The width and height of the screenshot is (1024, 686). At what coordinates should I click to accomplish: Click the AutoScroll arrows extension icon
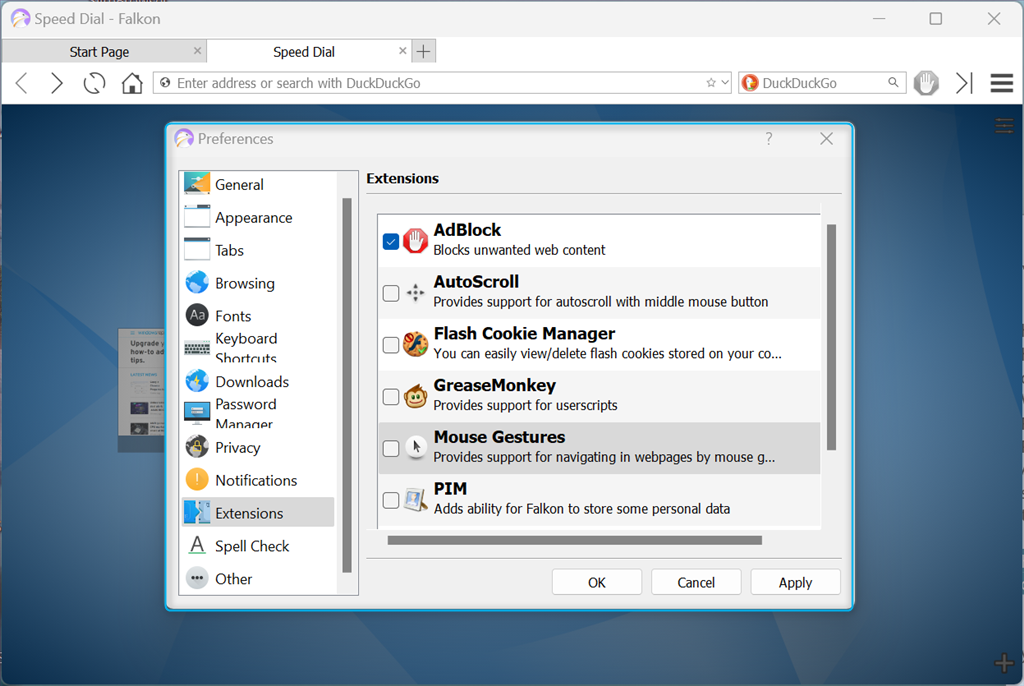[x=415, y=293]
